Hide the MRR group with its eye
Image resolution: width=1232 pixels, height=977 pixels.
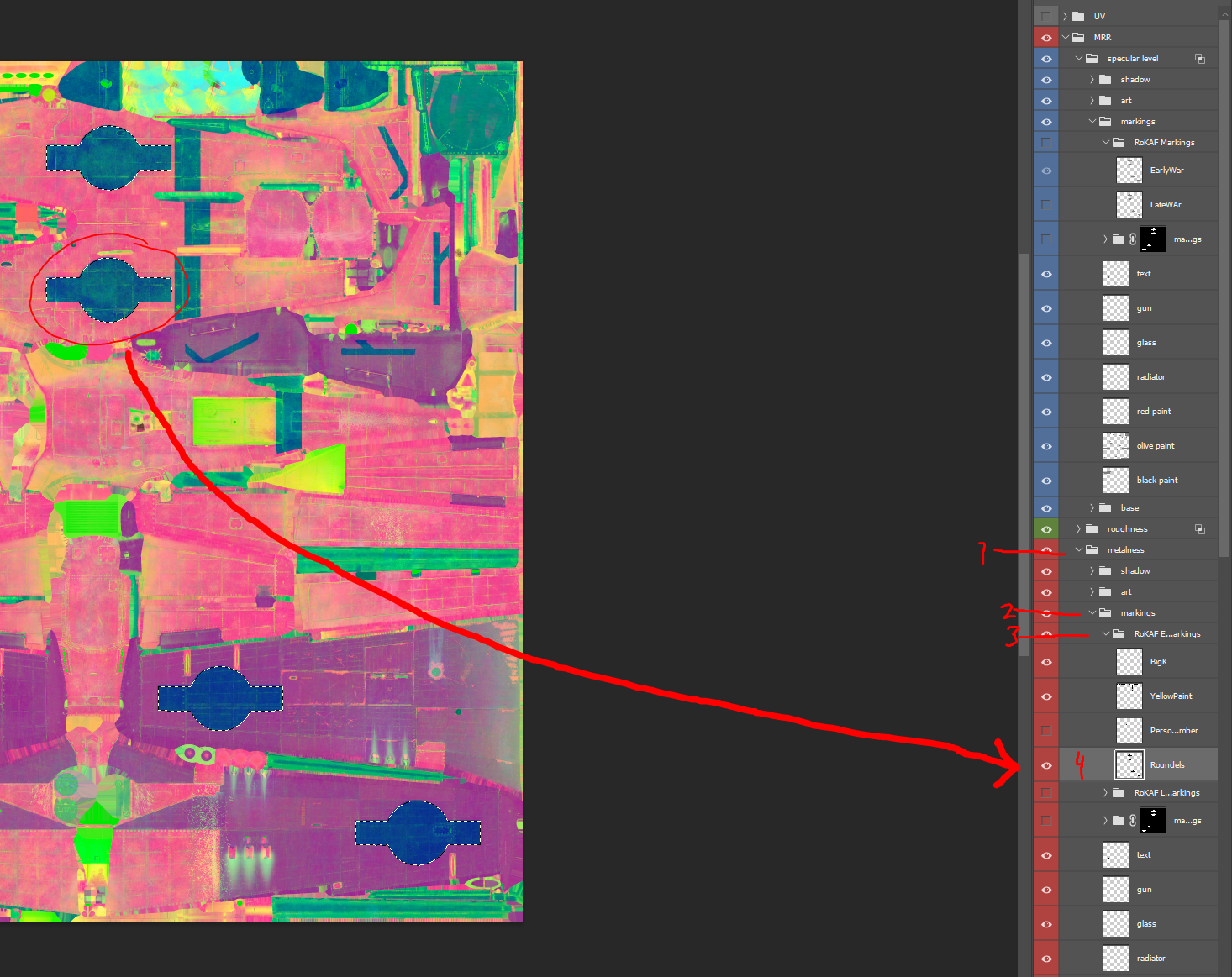click(x=1046, y=37)
